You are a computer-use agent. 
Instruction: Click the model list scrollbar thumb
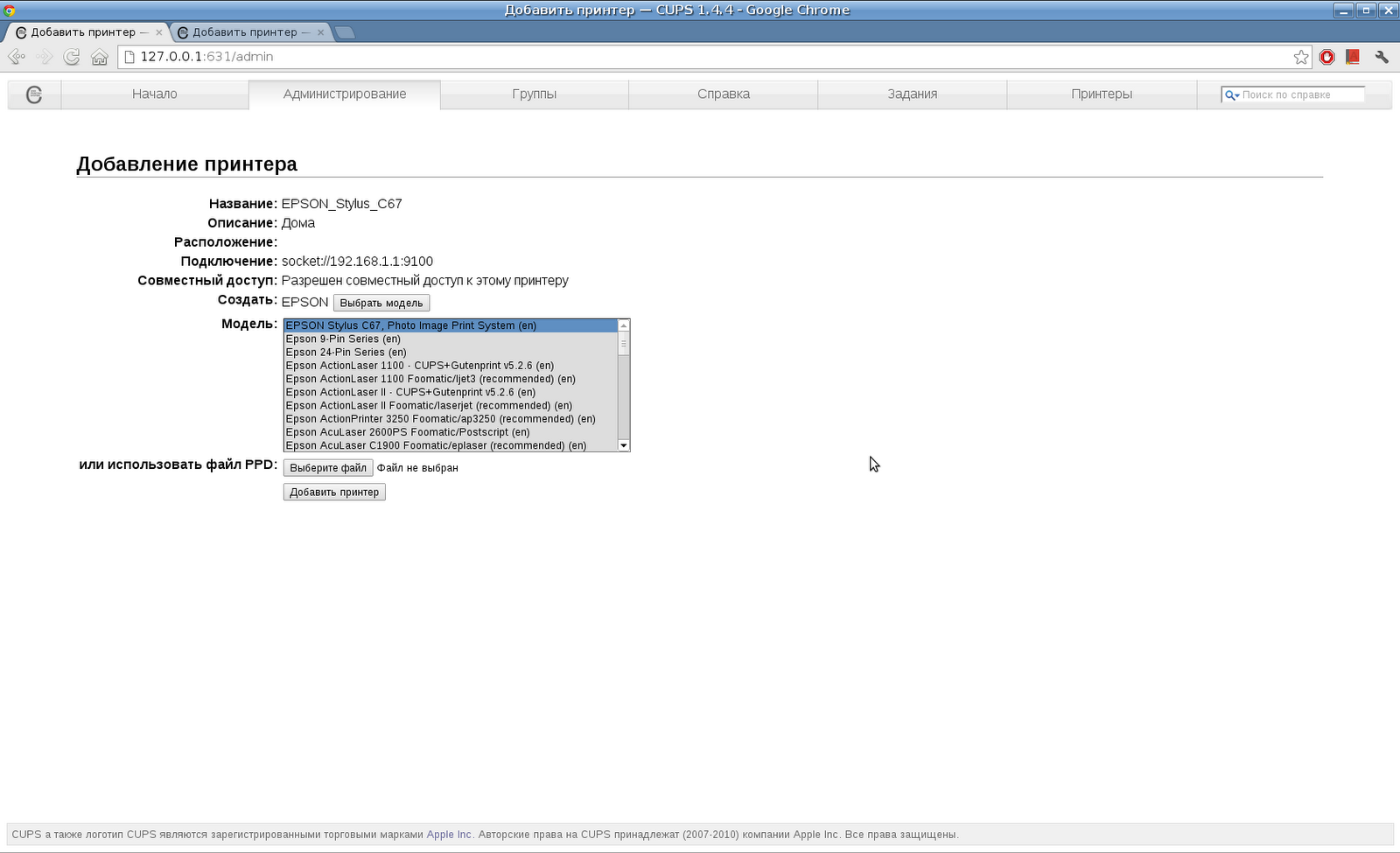pos(624,344)
